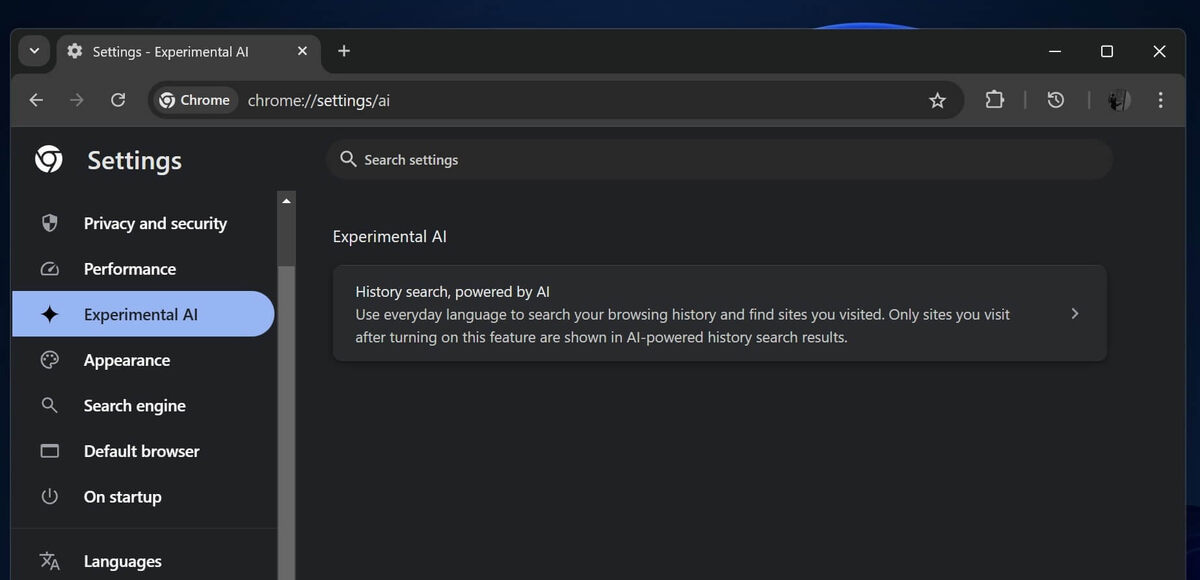Open the history clock icon in toolbar
Screen dimensions: 1200x580
click(1055, 100)
